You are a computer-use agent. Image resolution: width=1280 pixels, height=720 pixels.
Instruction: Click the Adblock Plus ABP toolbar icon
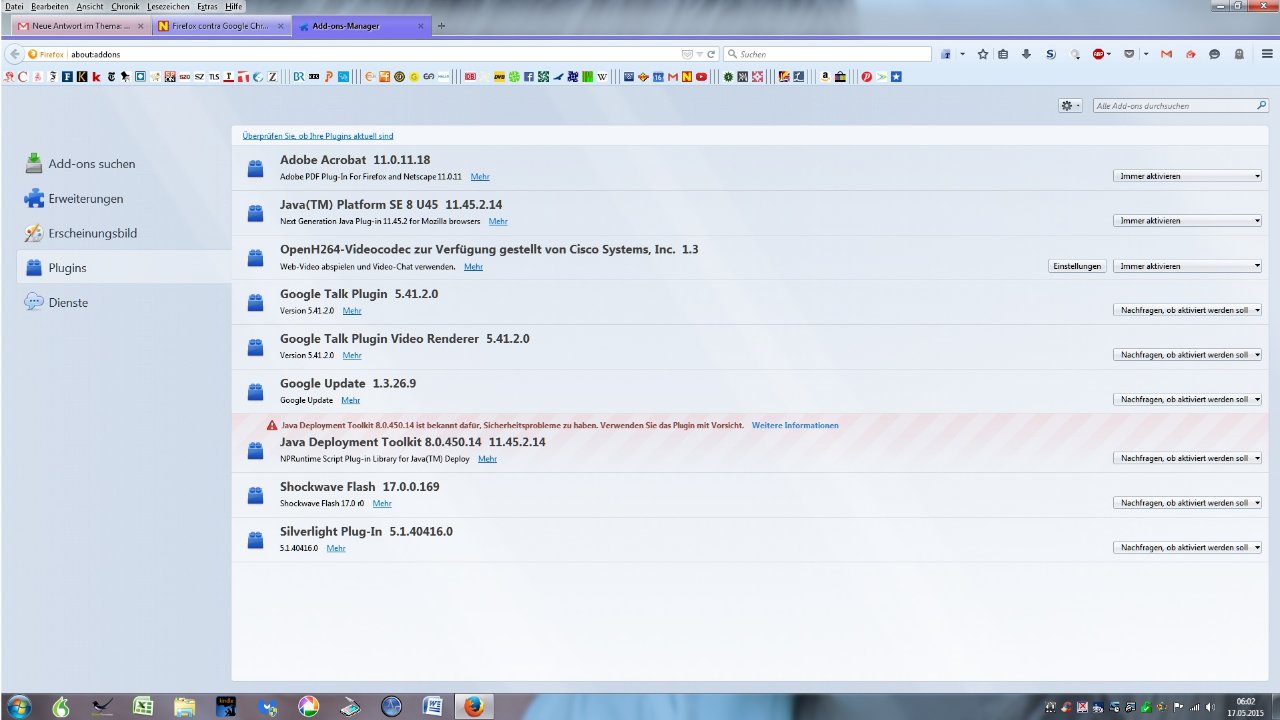tap(1098, 54)
